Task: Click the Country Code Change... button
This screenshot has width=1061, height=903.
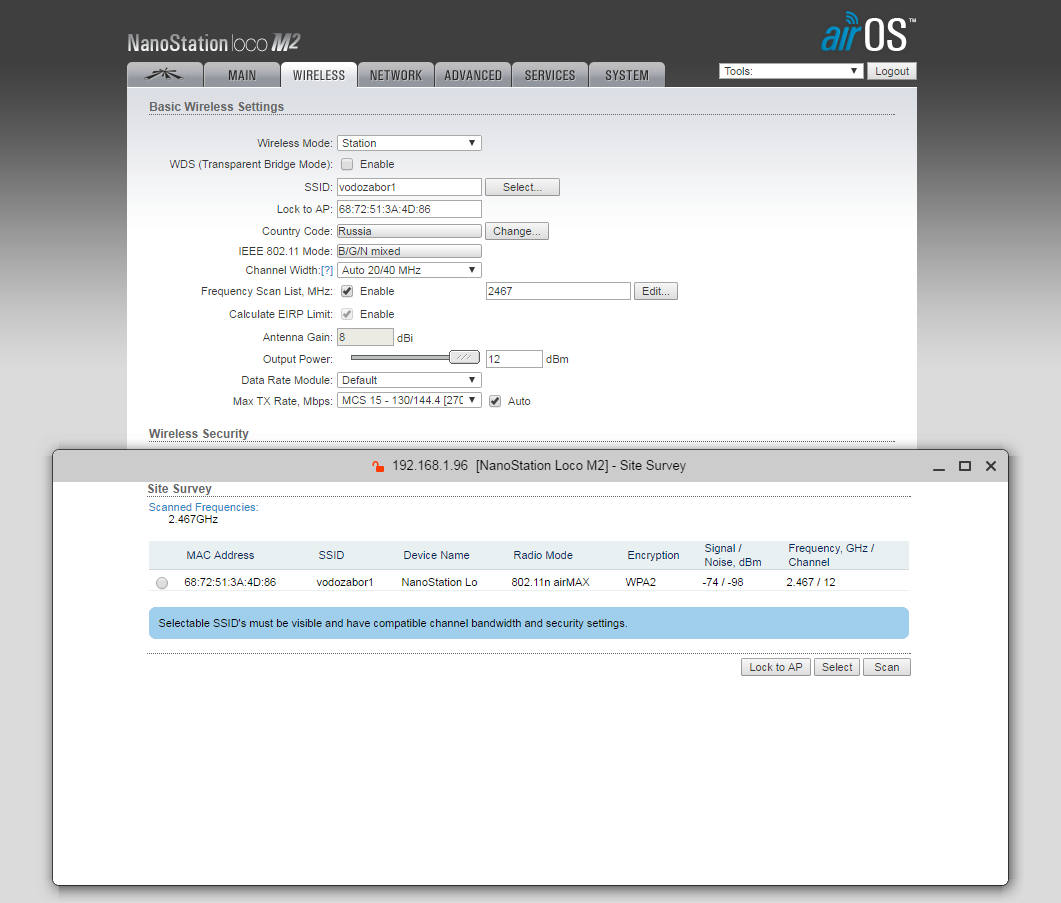Action: (x=516, y=231)
